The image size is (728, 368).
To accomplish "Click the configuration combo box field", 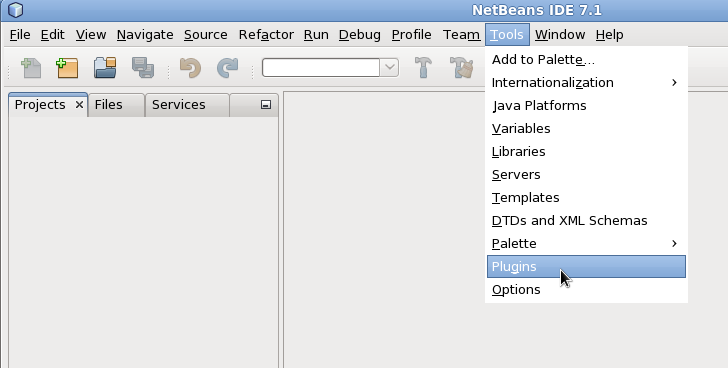I will [x=321, y=68].
